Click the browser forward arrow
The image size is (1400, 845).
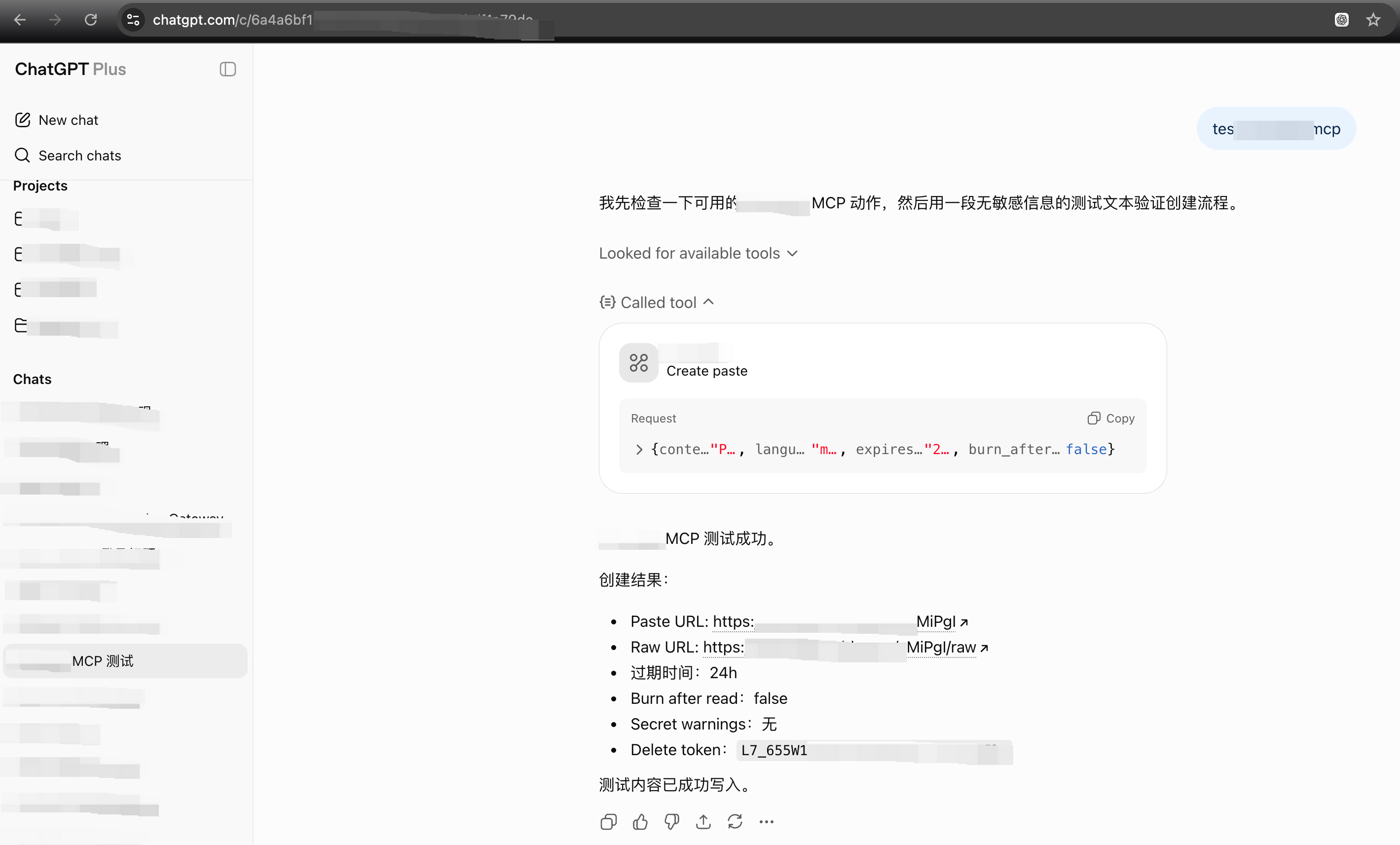[55, 20]
